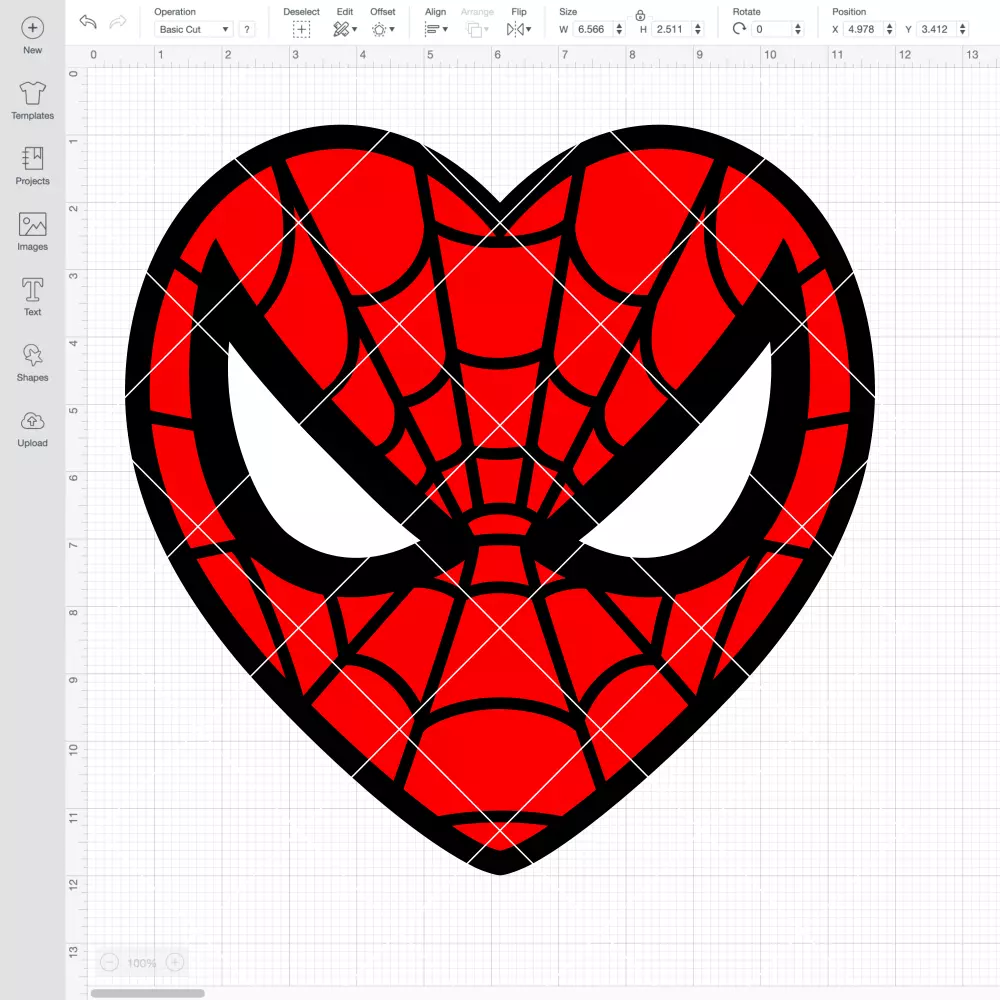The image size is (1000, 1000).
Task: Adjust the Rotate stepper arrows
Action: click(798, 29)
